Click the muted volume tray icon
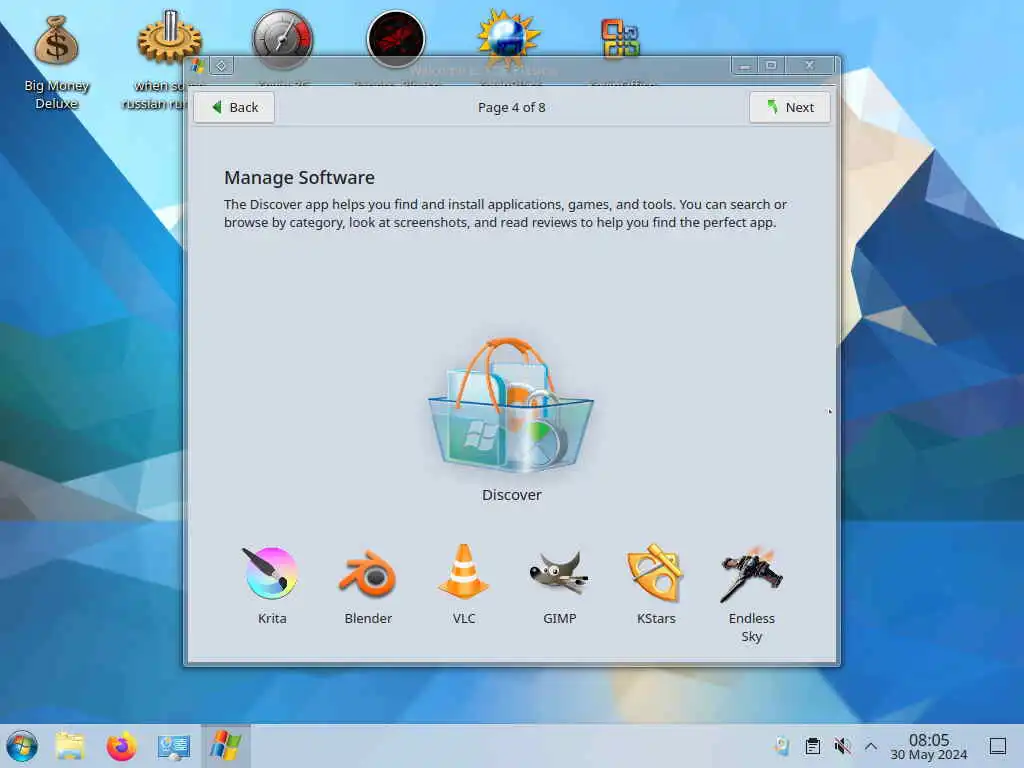Viewport: 1024px width, 768px height. 842,746
